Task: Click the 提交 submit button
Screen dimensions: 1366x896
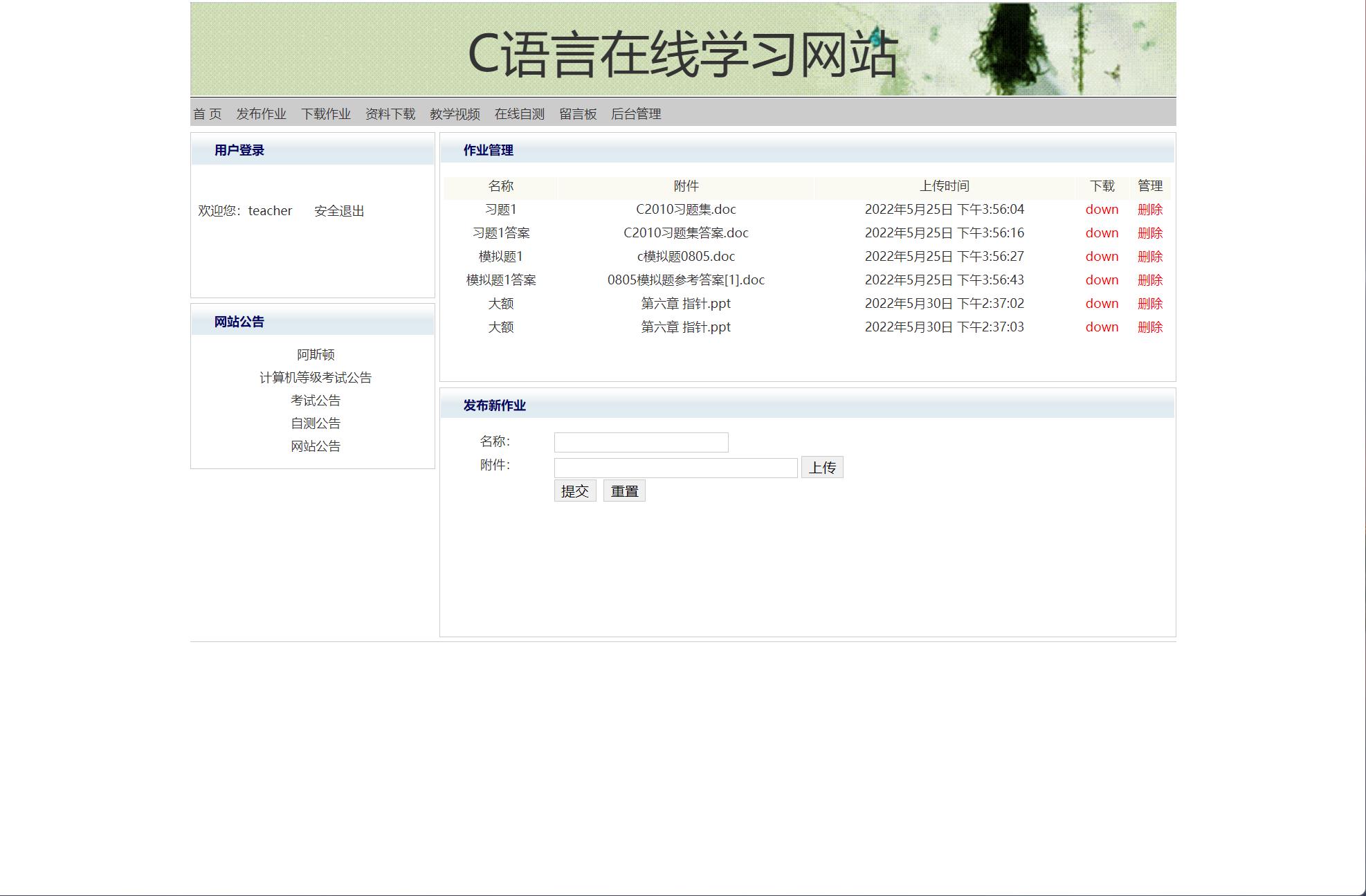Action: 574,490
